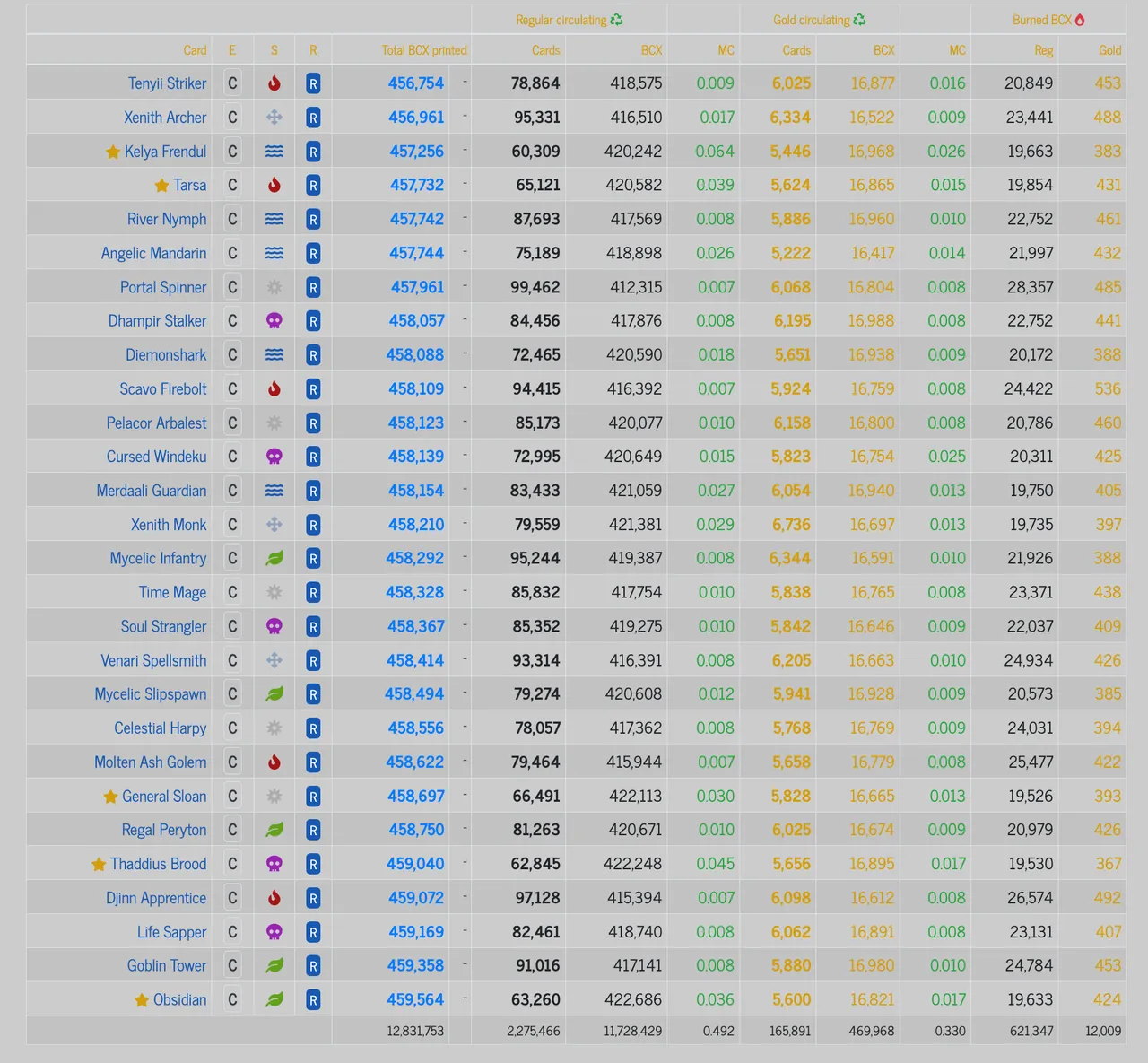The height and width of the screenshot is (1063, 1148).
Task: Click the water element icon for Kelya Frendul
Action: pos(274,152)
